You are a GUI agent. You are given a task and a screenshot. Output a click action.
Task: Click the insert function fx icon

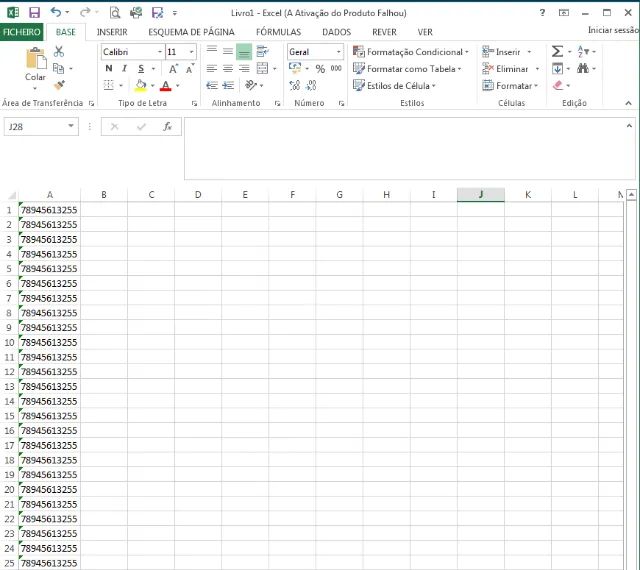click(x=168, y=127)
